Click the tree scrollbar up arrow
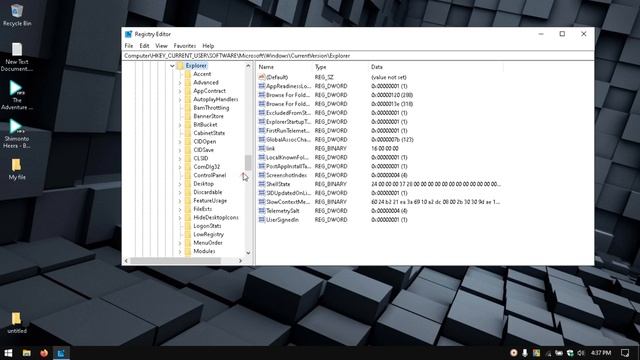This screenshot has height=360, width=640. coord(248,66)
